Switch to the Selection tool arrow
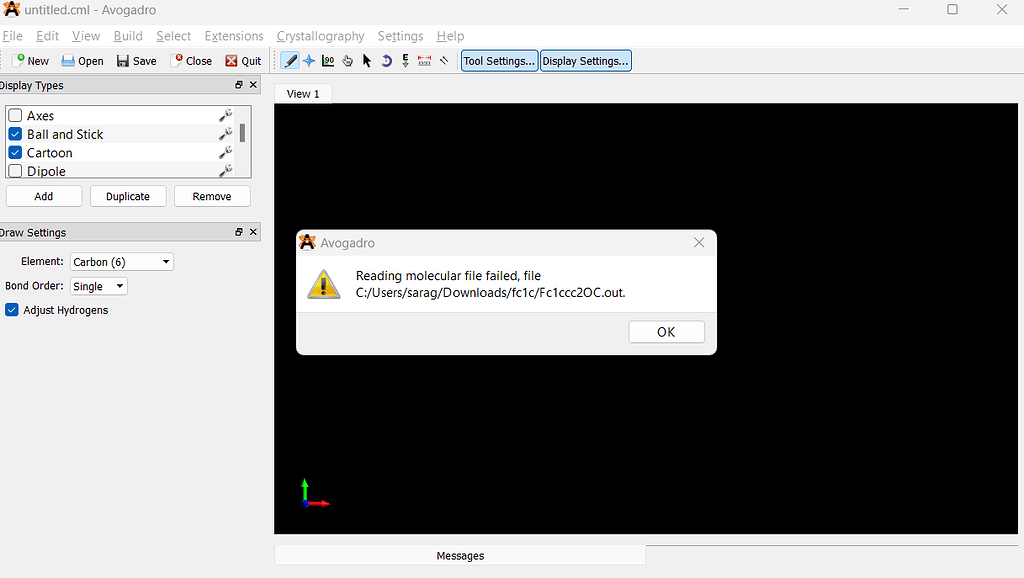The width and height of the screenshot is (1024, 578). [x=366, y=60]
